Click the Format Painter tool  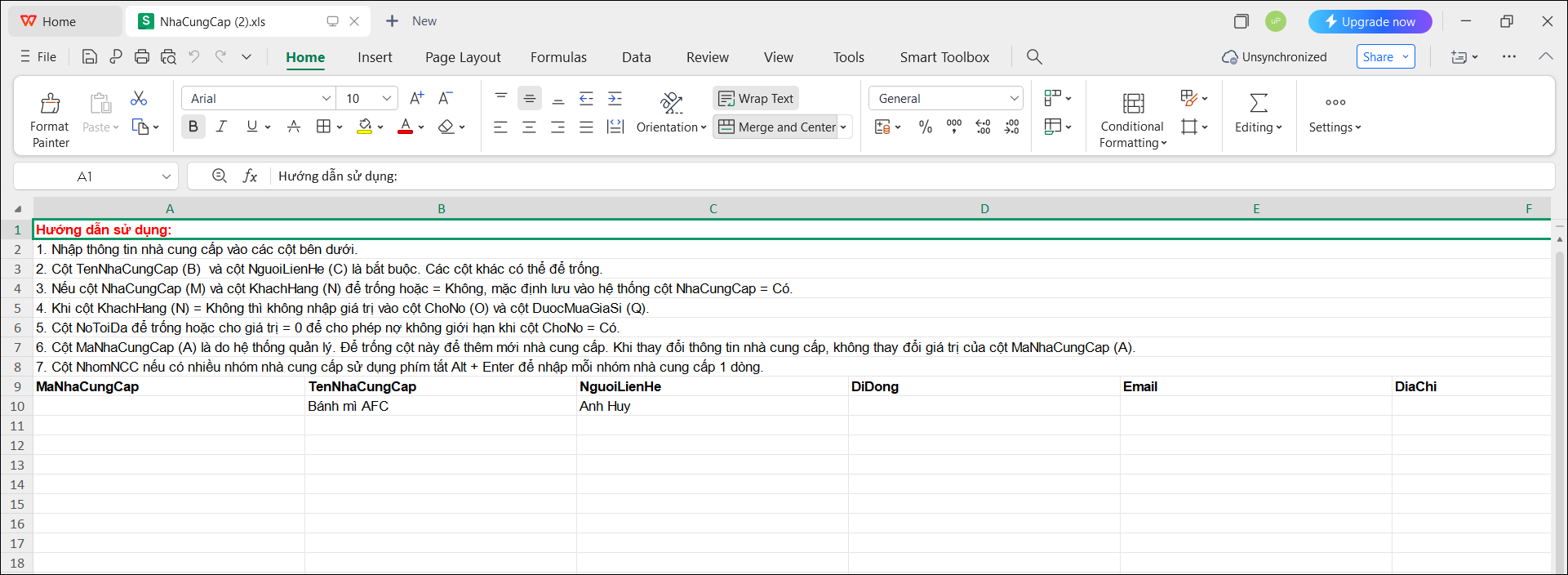tap(50, 119)
